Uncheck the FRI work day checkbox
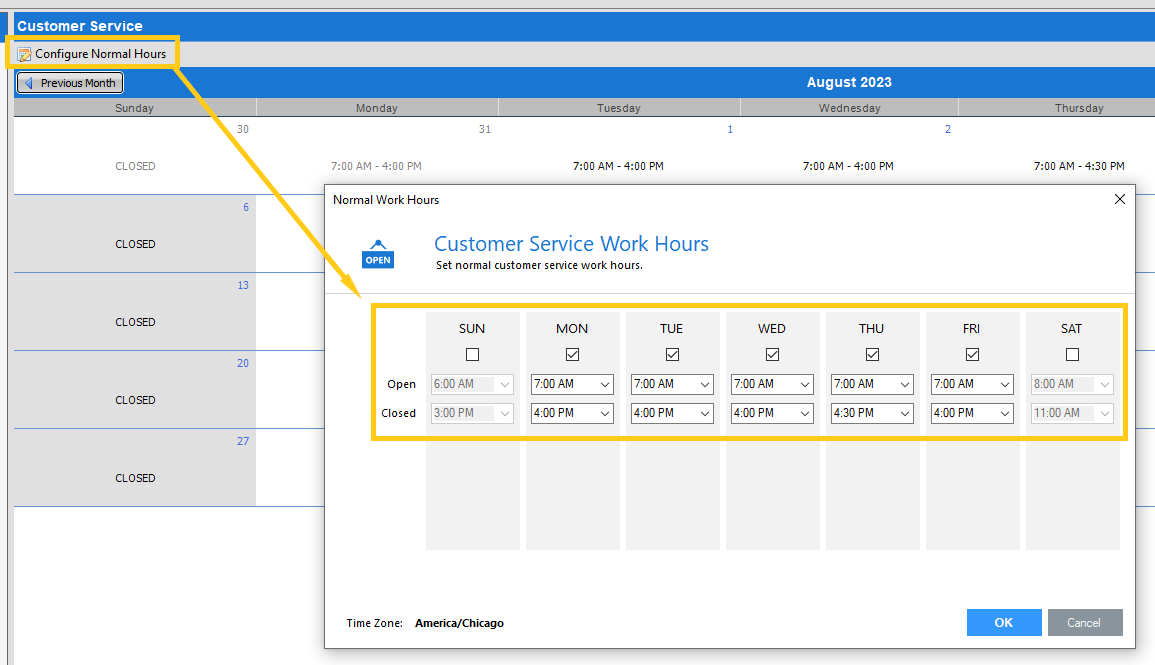1155x665 pixels. [x=972, y=355]
